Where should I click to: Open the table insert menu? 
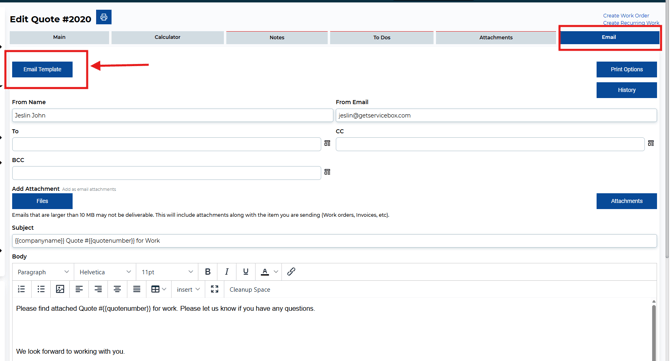159,289
